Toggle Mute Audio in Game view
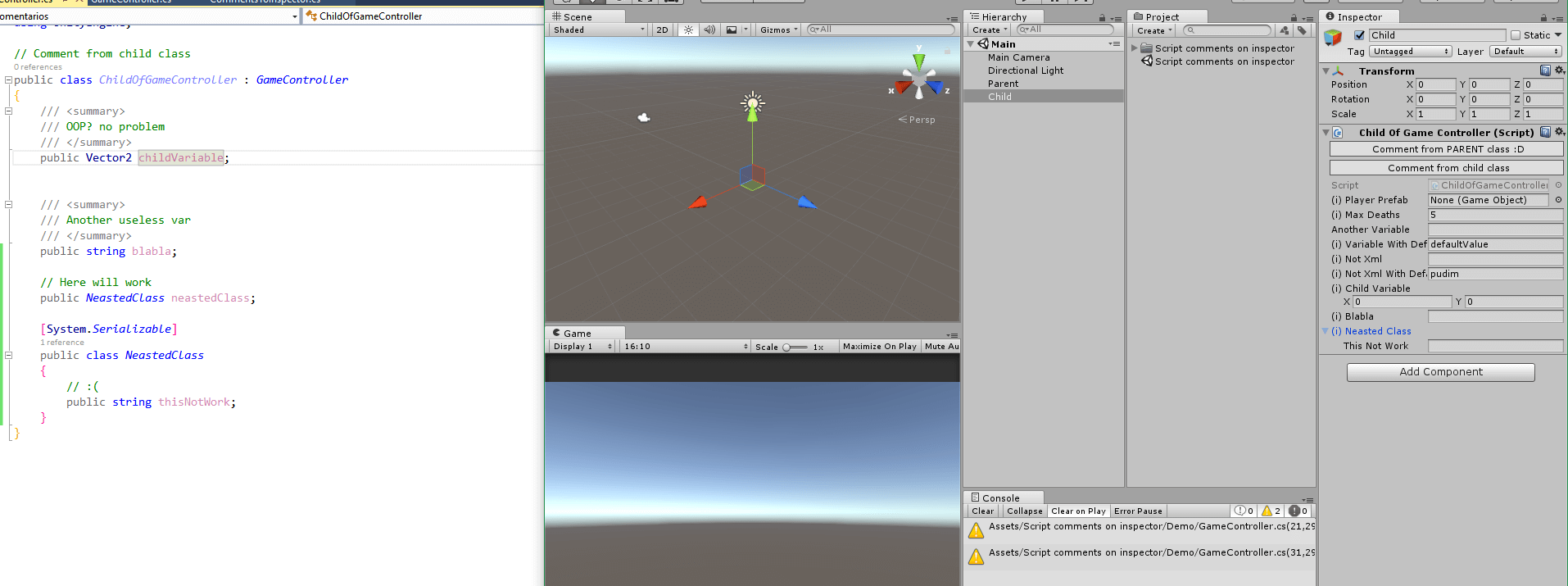This screenshot has height=586, width=1568. [x=941, y=347]
